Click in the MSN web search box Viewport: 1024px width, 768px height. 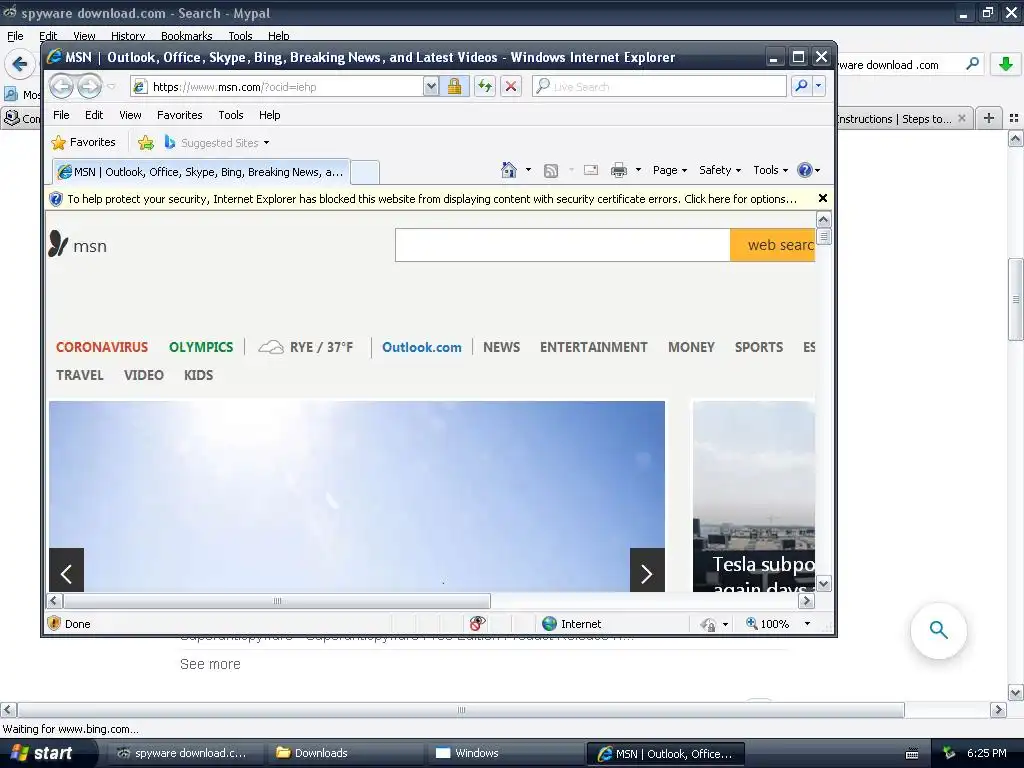coord(562,245)
